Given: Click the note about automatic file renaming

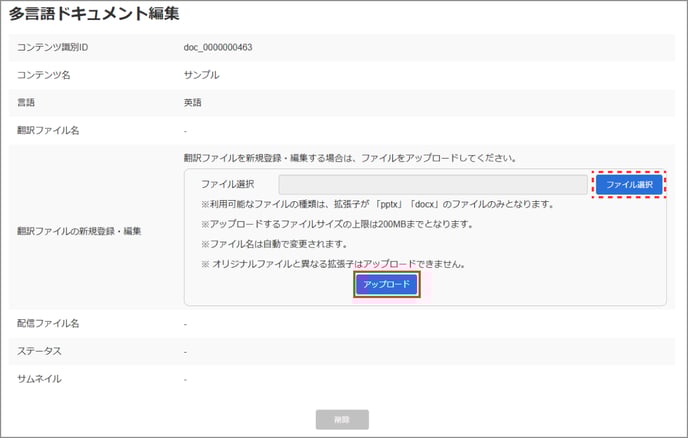Looking at the screenshot, I should click(x=277, y=244).
